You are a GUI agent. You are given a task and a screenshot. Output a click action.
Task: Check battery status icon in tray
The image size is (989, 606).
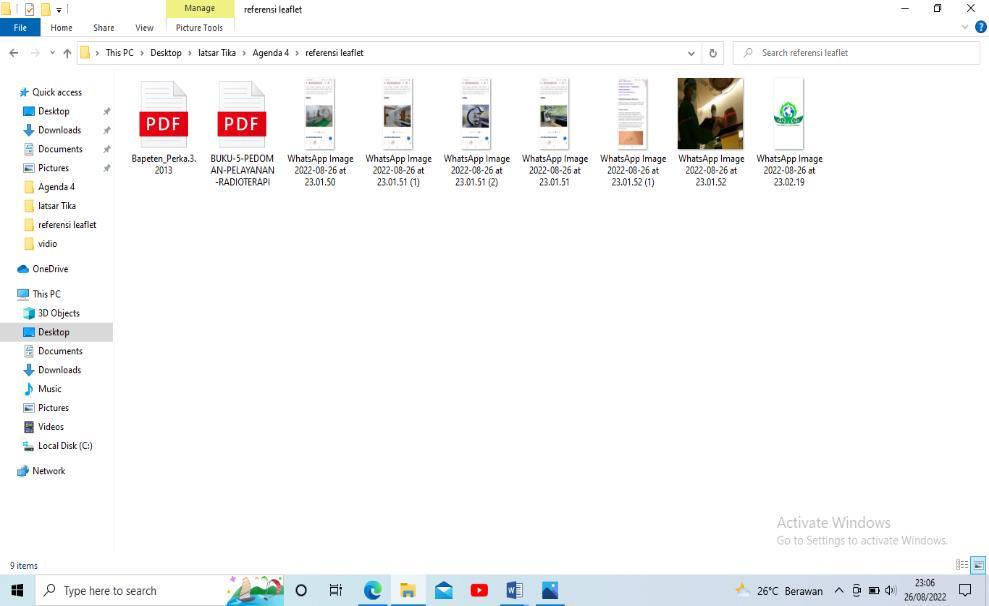[x=874, y=591]
